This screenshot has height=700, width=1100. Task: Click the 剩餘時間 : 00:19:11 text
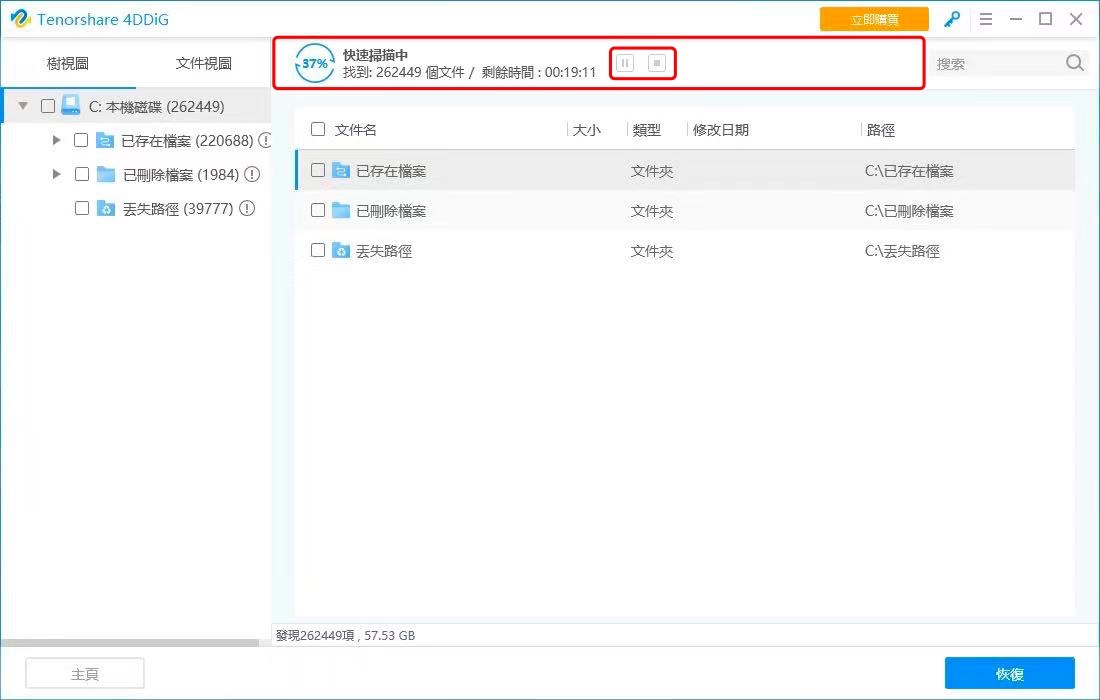(539, 72)
